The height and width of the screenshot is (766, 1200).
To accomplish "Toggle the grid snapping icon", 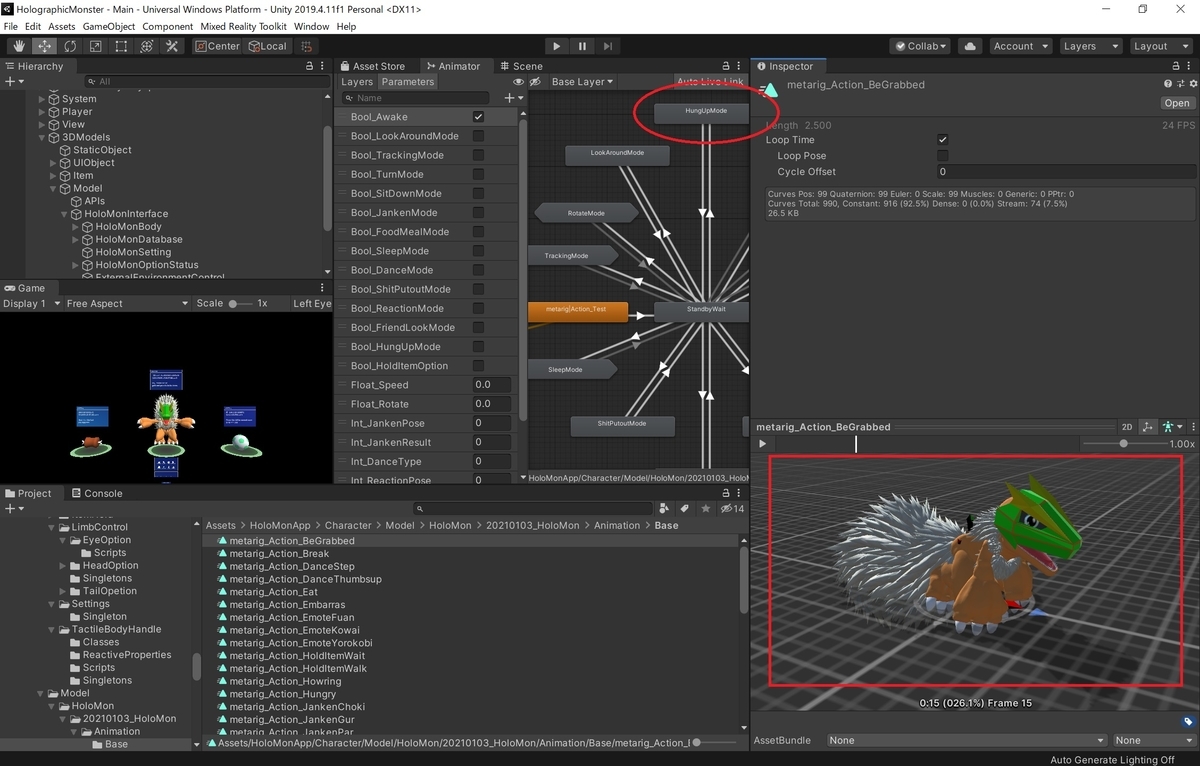I will tap(306, 46).
